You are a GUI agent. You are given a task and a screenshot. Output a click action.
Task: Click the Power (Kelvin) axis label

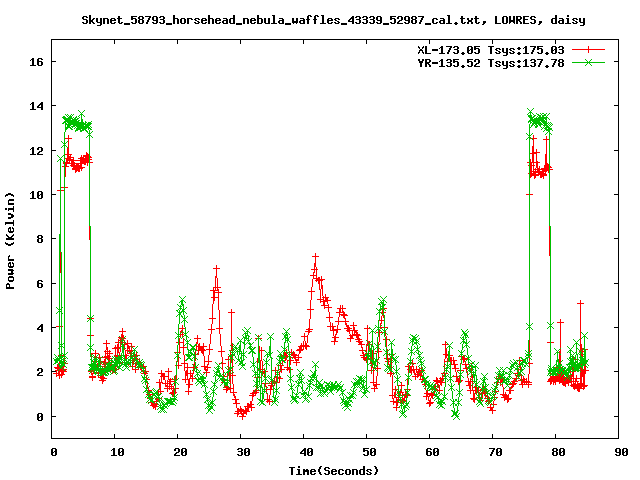click(x=10, y=241)
